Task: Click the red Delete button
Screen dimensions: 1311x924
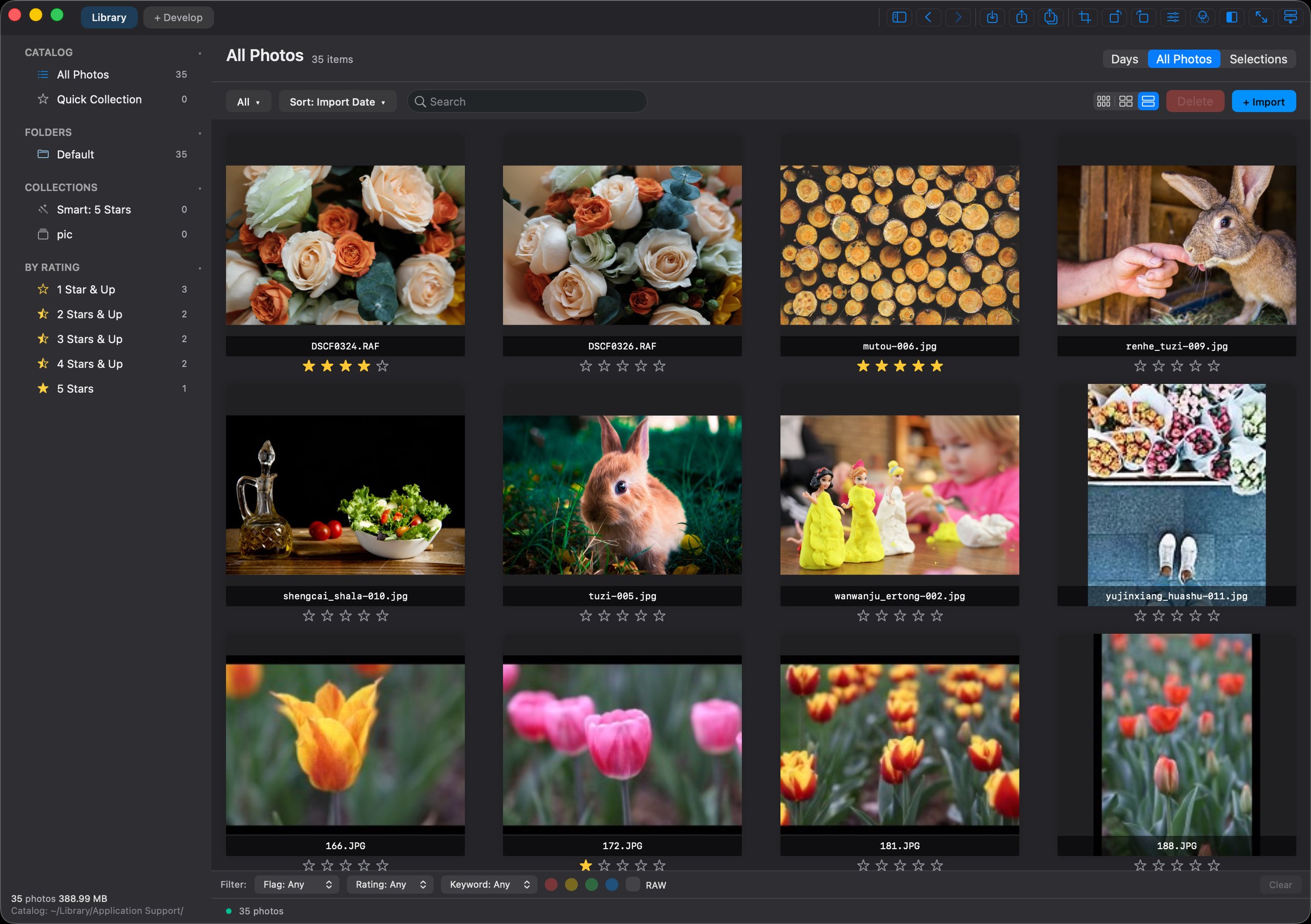Action: [x=1195, y=101]
